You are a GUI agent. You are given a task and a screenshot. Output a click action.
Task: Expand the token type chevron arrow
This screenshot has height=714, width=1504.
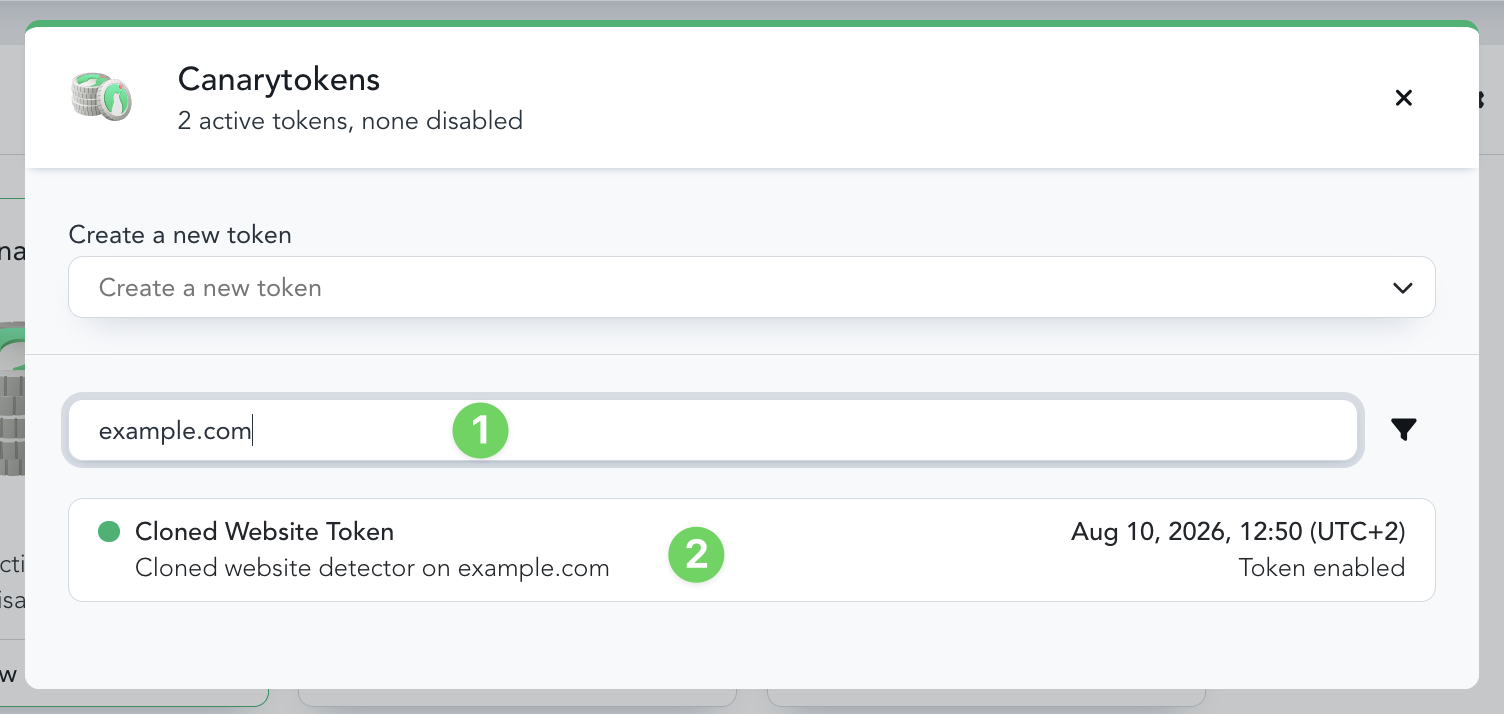click(x=1402, y=288)
